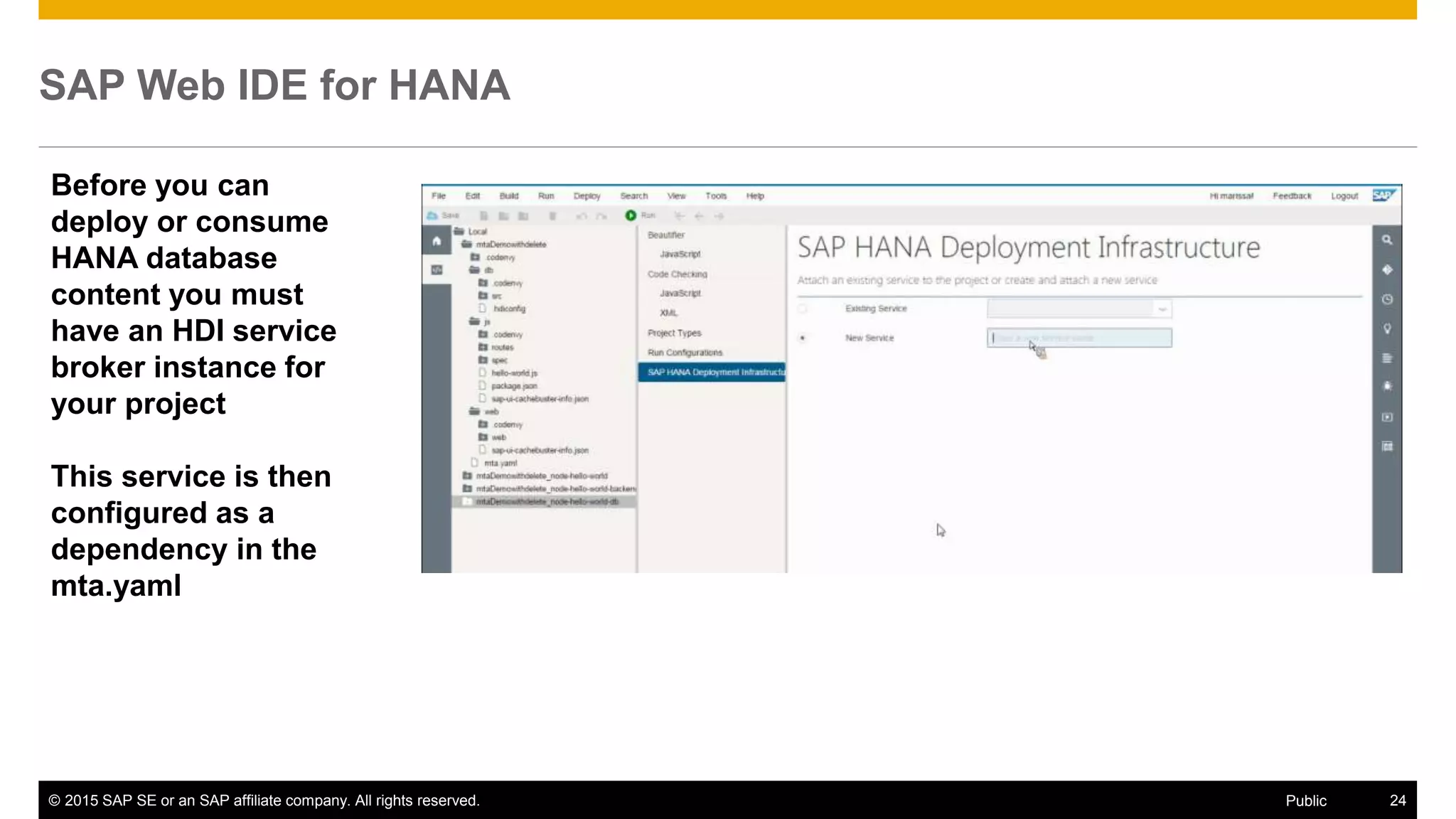Collapse the db folder in tree

pos(474,270)
